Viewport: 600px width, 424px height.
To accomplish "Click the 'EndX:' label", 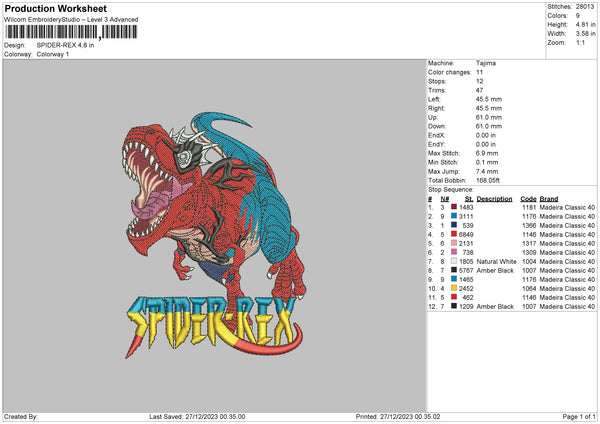I will click(437, 135).
